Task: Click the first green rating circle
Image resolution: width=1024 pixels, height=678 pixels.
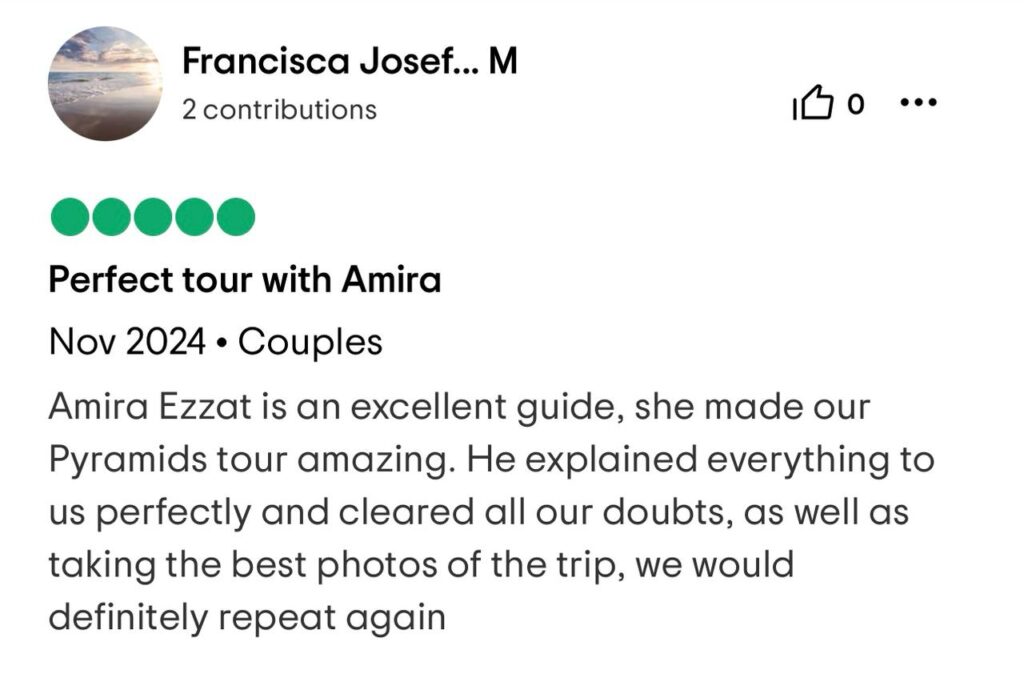Action: click(69, 216)
